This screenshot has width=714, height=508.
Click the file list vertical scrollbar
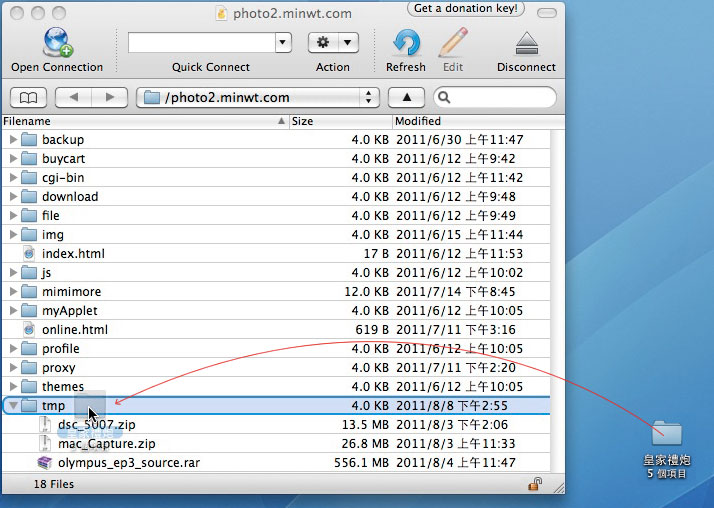pyautogui.click(x=557, y=301)
